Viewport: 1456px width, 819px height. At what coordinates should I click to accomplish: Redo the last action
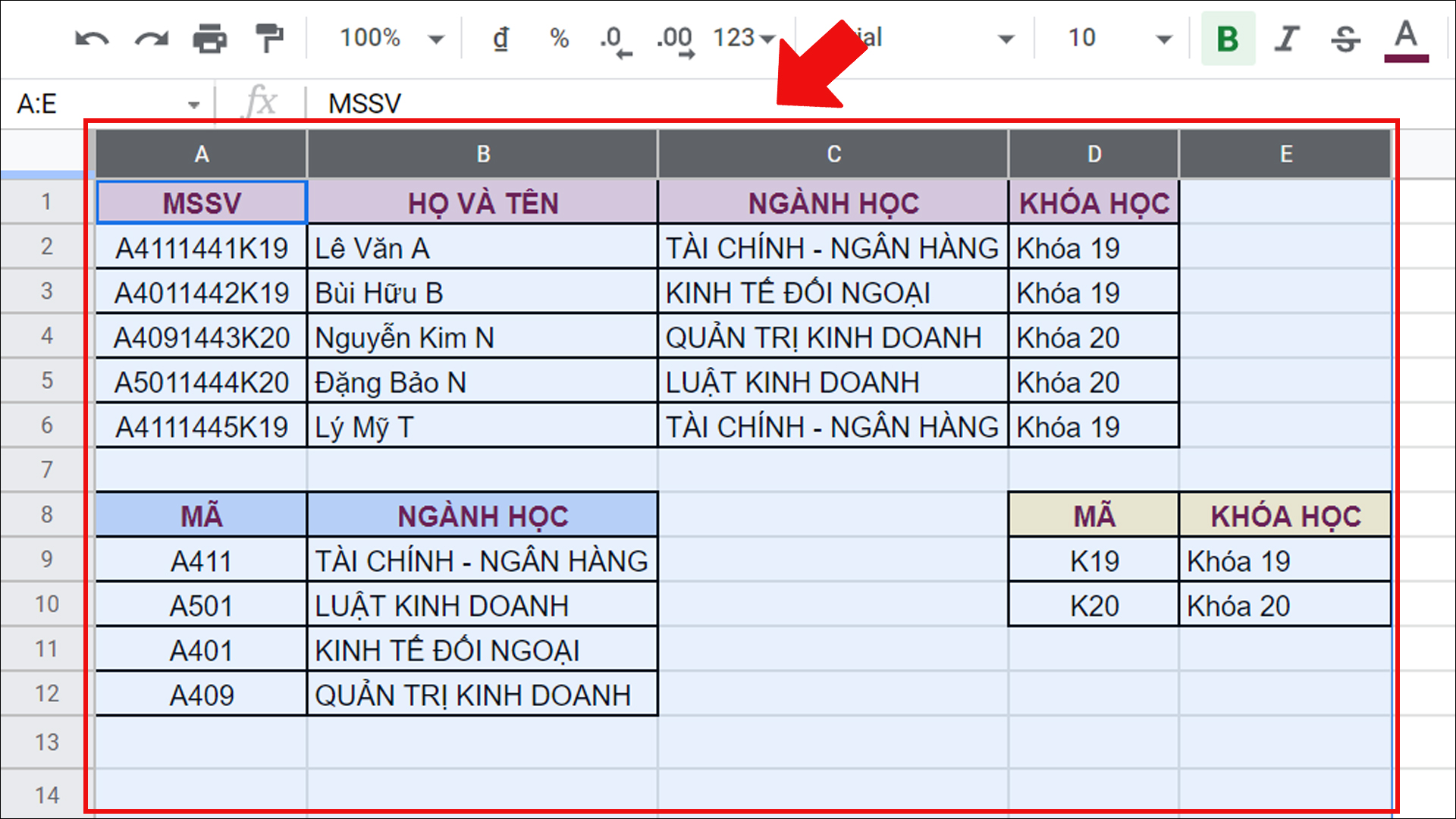tap(150, 38)
